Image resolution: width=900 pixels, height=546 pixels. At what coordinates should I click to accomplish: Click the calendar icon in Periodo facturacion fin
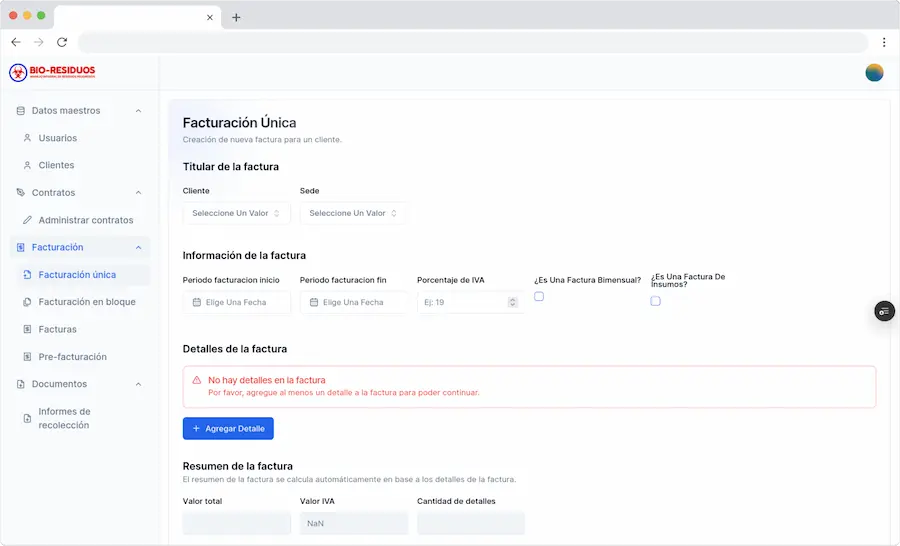point(313,302)
